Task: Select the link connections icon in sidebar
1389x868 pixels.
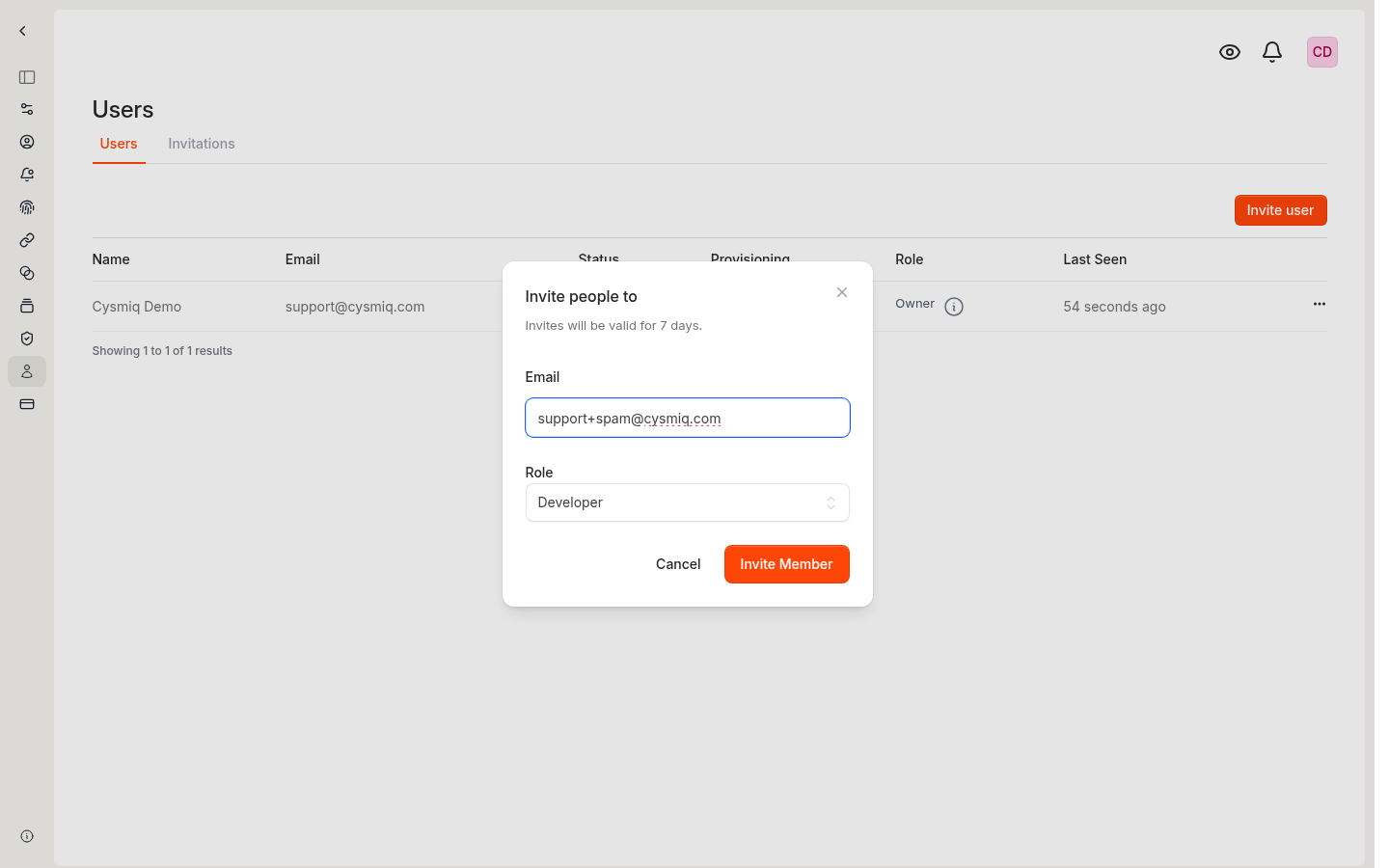Action: click(26, 239)
